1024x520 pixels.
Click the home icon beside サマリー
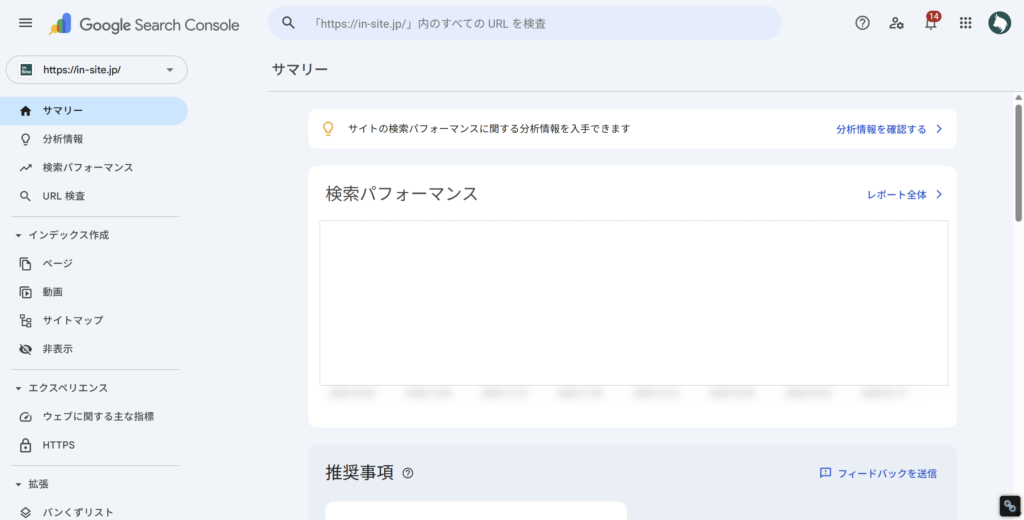[x=25, y=111]
